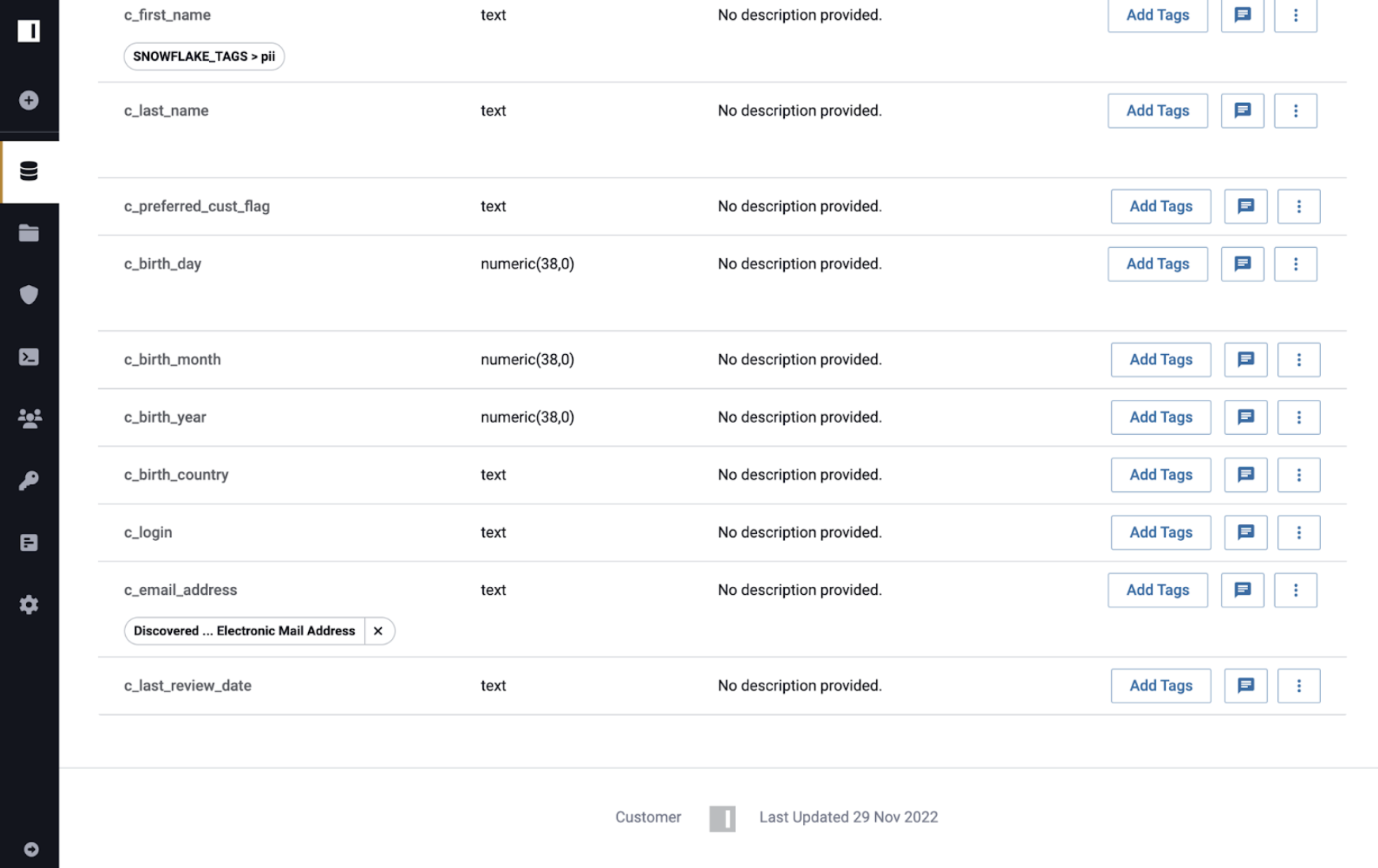Screen dimensions: 1378x868
Task: Open the Projects folder icon in sidebar
Action: point(29,233)
